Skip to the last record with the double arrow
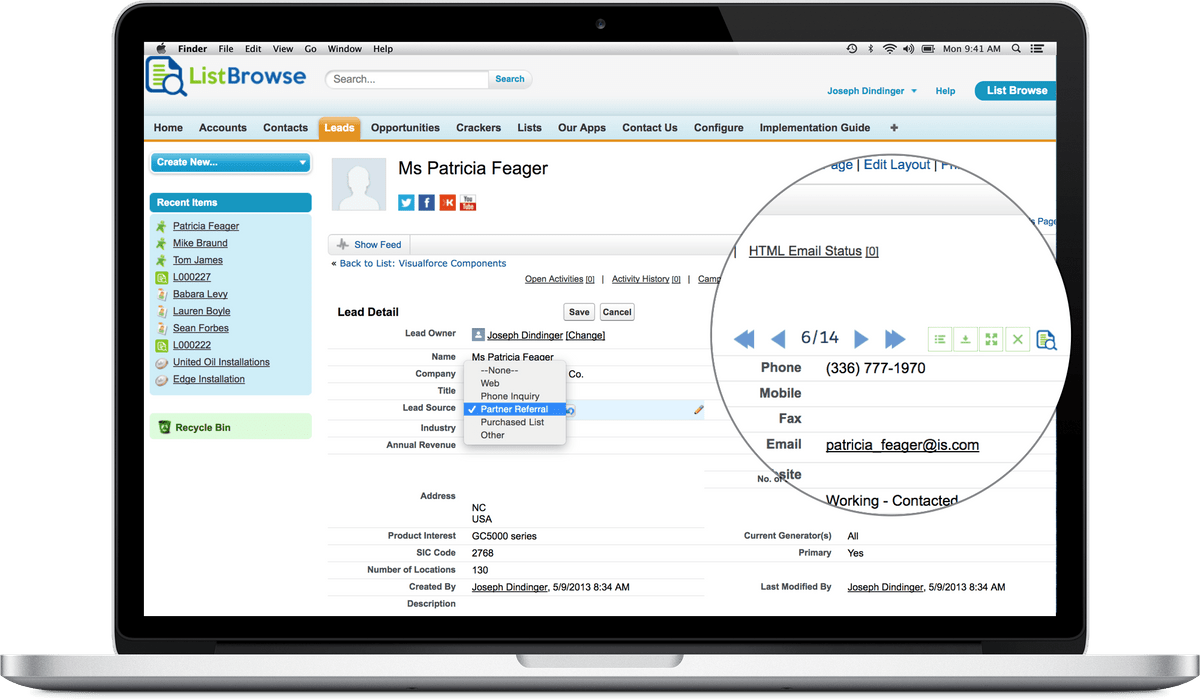1200x700 pixels. pyautogui.click(x=895, y=339)
